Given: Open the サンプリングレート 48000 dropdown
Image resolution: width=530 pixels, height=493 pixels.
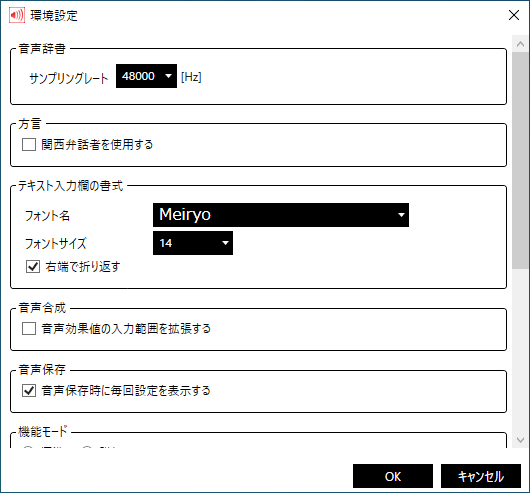Looking at the screenshot, I should click(x=146, y=76).
